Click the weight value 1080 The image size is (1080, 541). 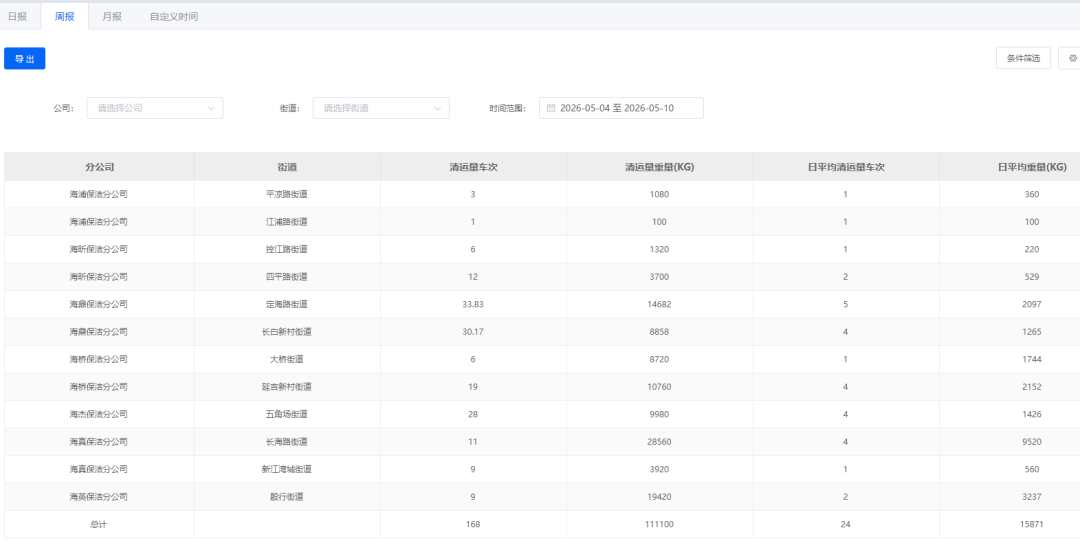660,194
